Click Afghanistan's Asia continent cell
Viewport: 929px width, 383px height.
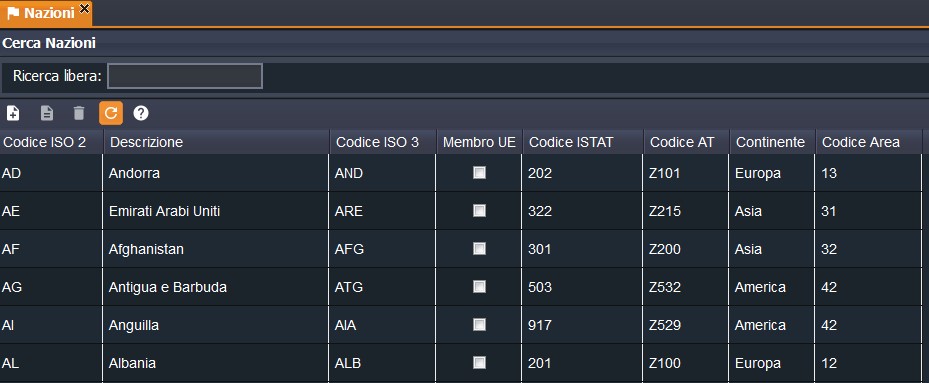point(772,249)
